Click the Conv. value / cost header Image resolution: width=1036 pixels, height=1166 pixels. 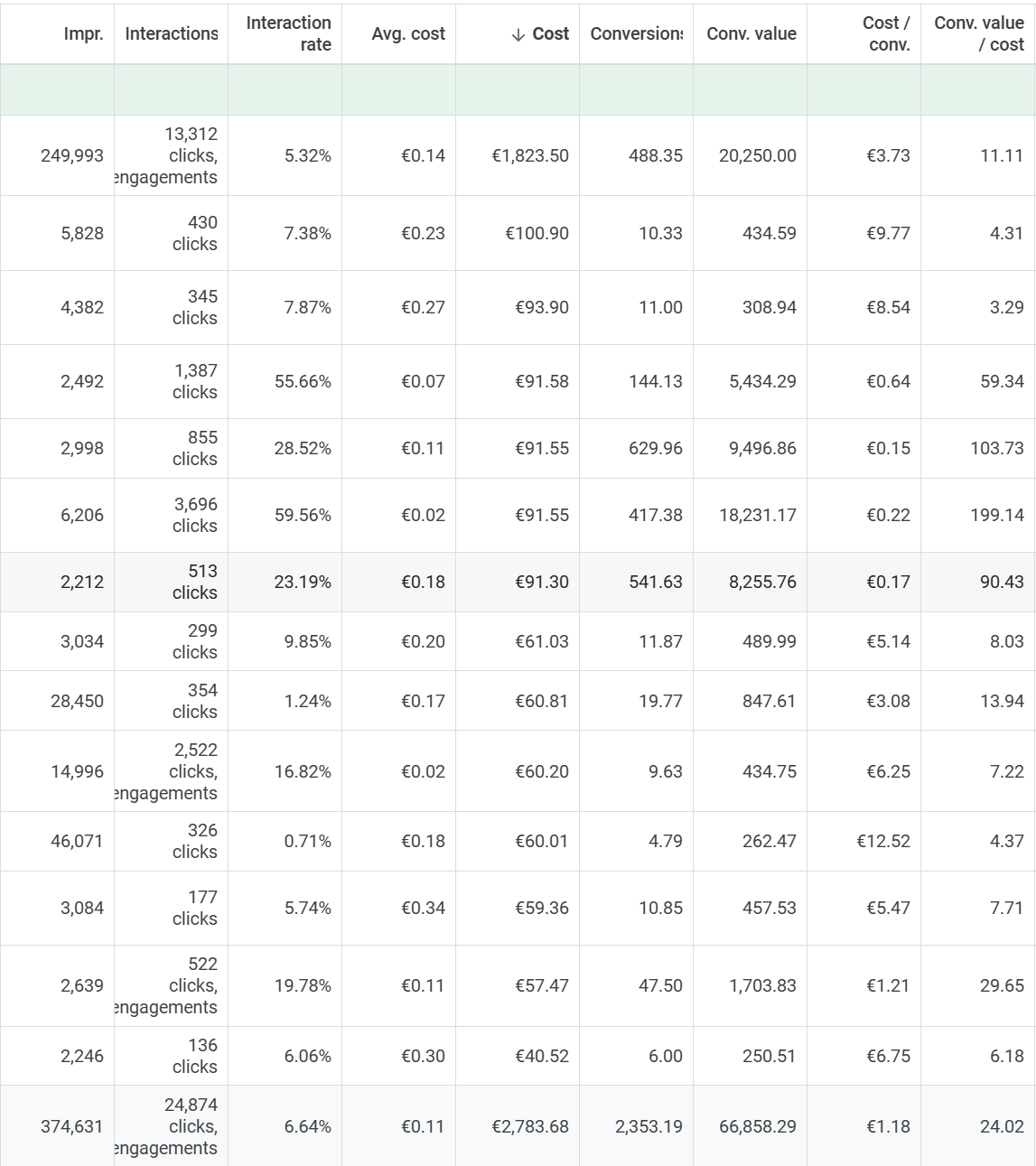click(978, 33)
